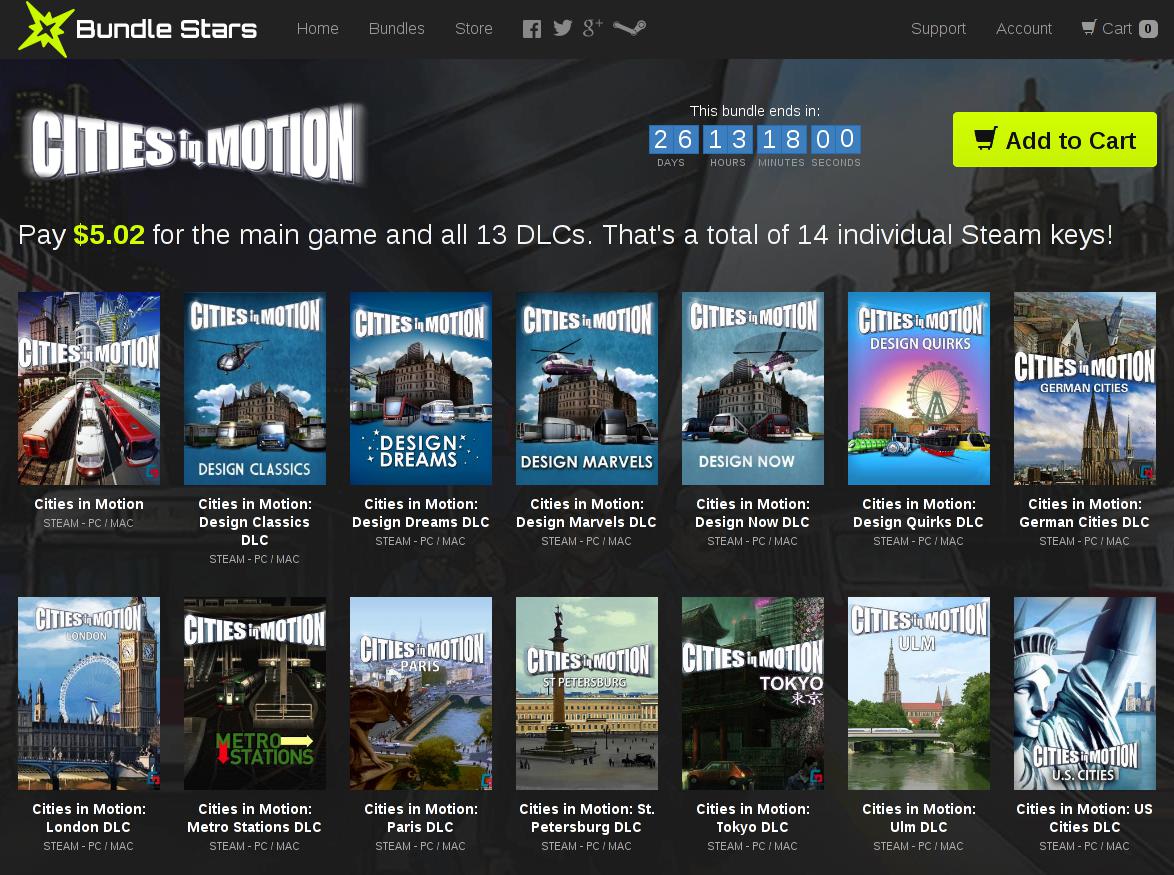Open the German Cities cover image
Viewport: 1174px width, 875px height.
coord(1085,388)
